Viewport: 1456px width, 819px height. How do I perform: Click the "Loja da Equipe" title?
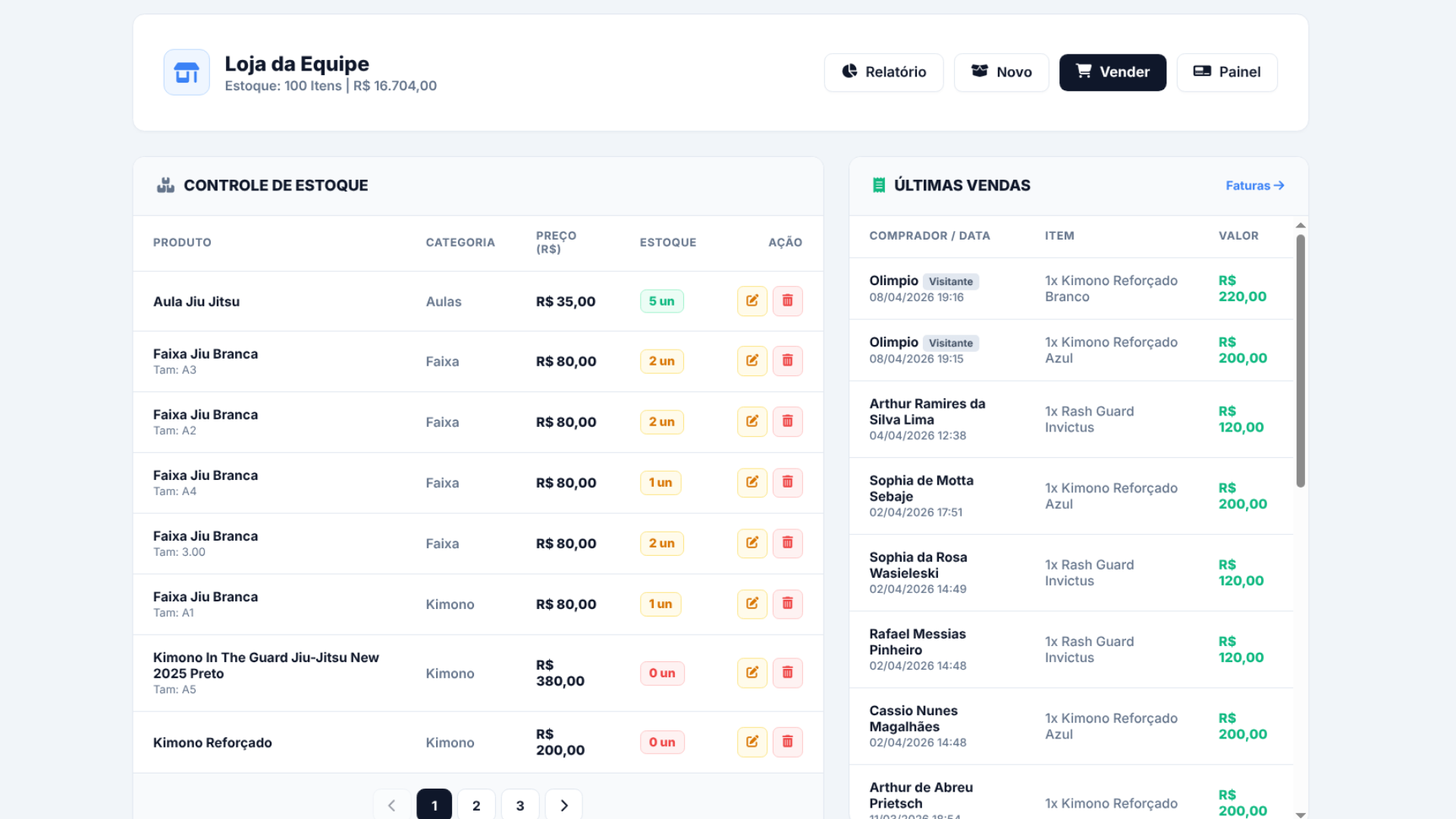pos(297,64)
